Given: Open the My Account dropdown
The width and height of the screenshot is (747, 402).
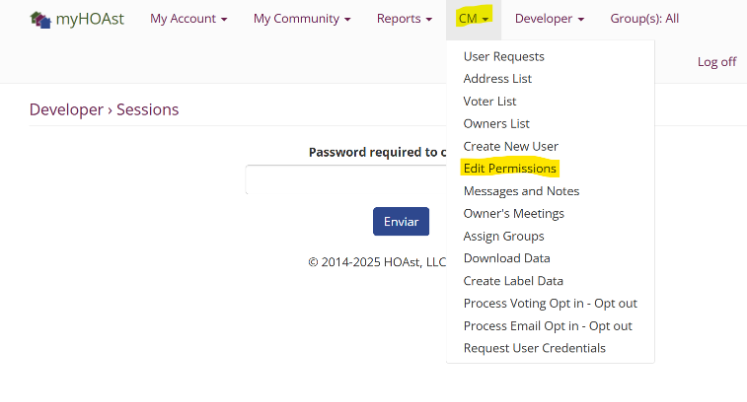Looking at the screenshot, I should [x=188, y=19].
